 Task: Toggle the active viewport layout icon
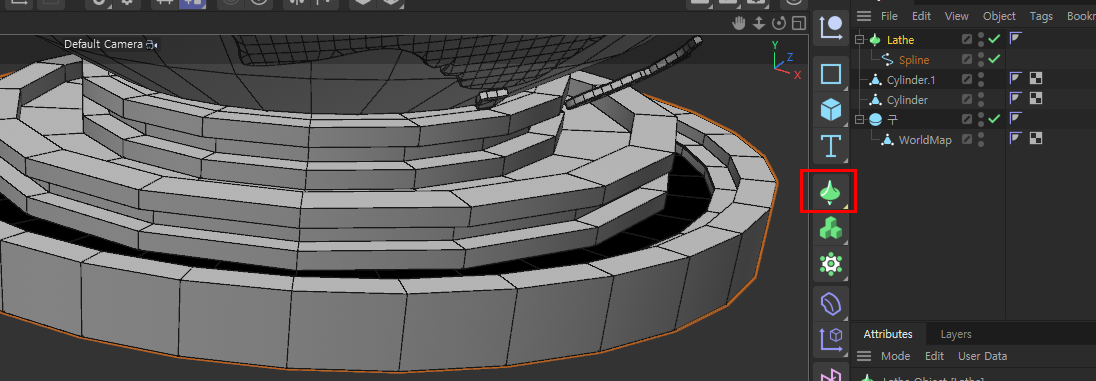tap(798, 24)
